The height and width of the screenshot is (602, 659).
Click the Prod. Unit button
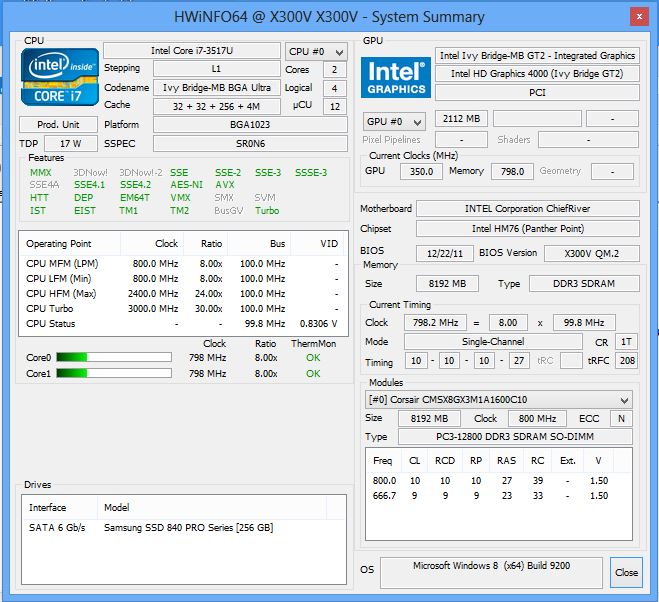click(58, 124)
